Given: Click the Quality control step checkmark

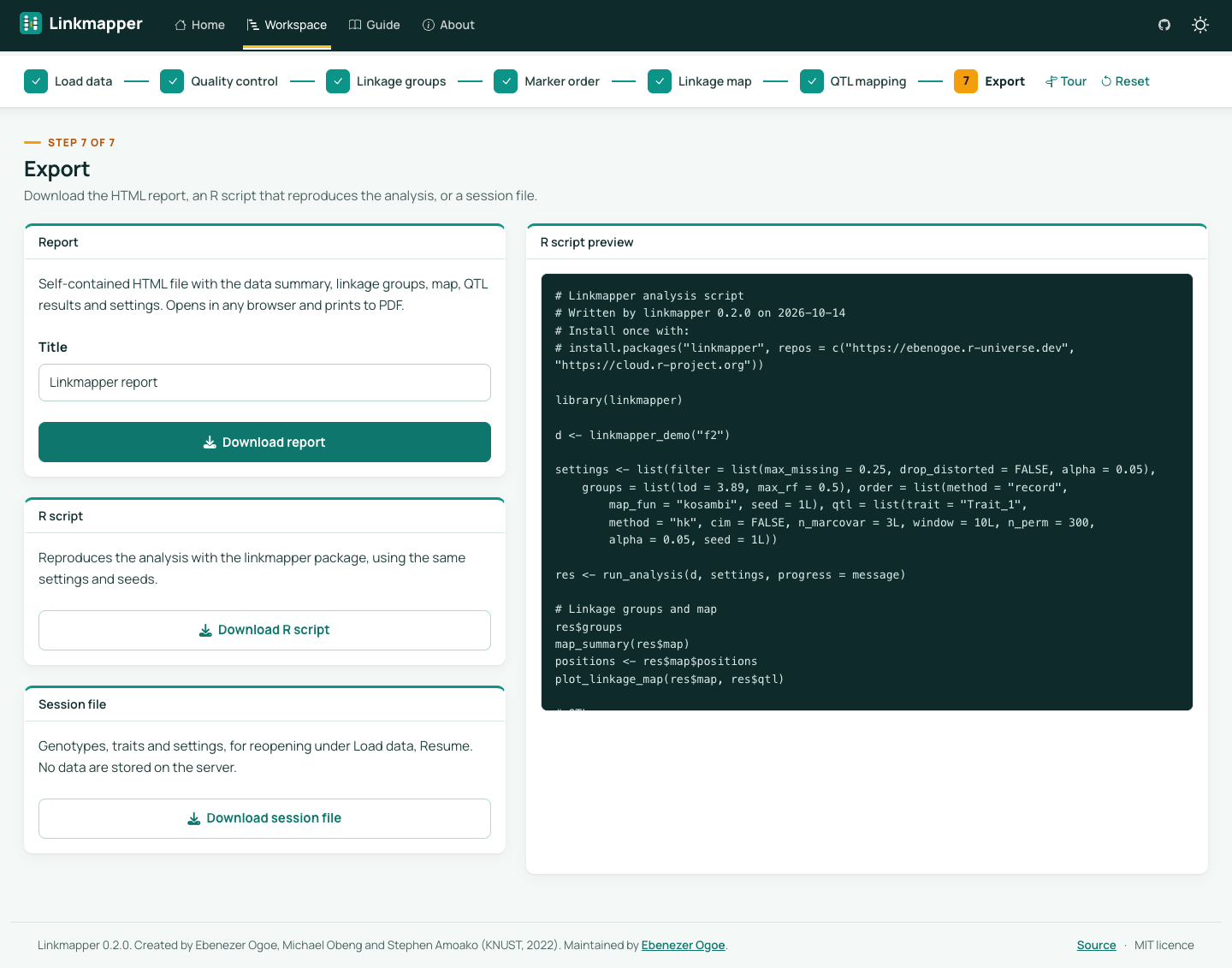Looking at the screenshot, I should 172,81.
